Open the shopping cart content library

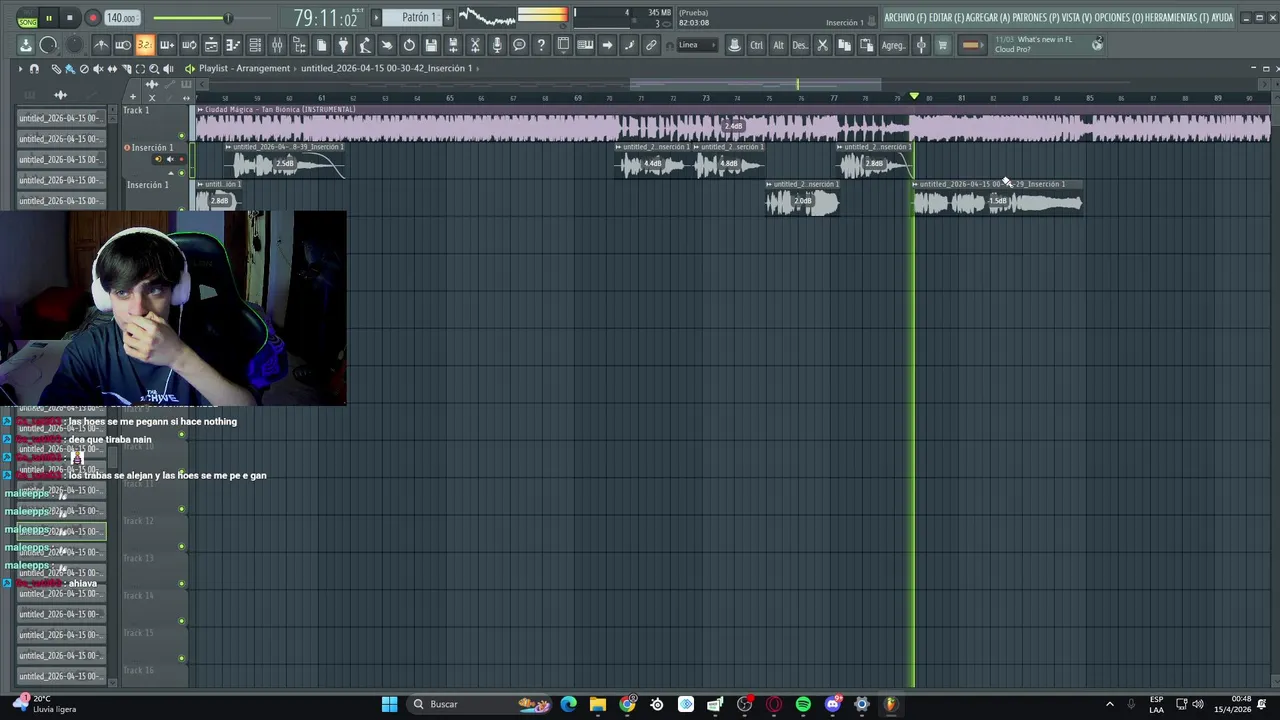coord(942,45)
